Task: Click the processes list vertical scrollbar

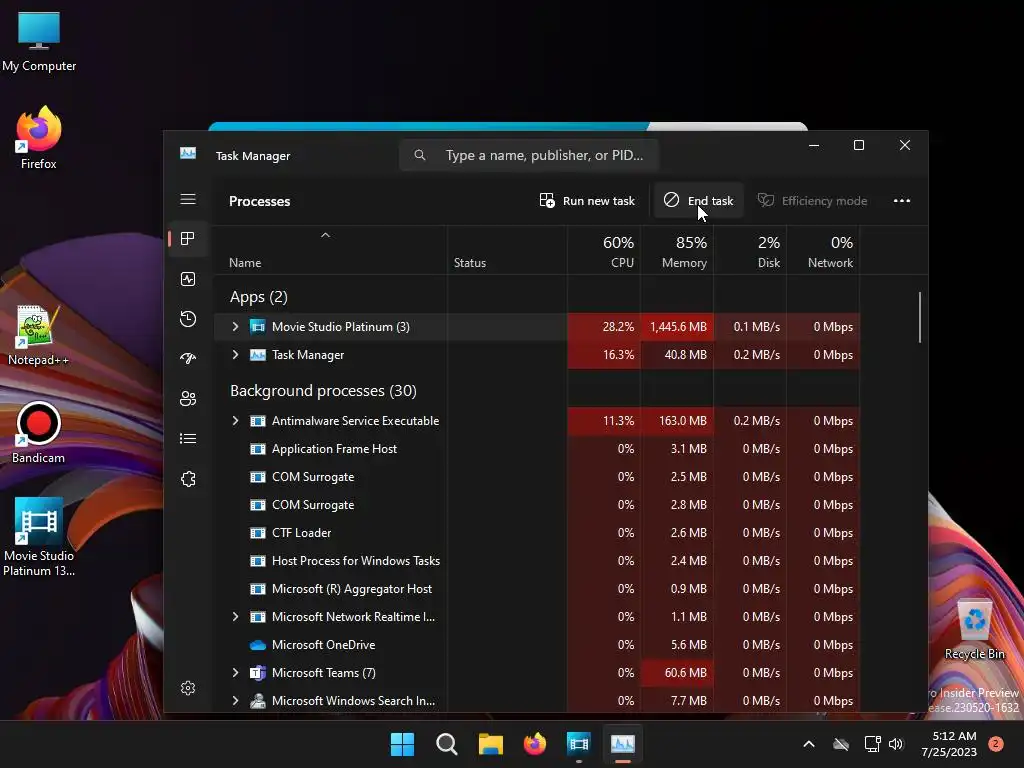Action: coord(920,317)
